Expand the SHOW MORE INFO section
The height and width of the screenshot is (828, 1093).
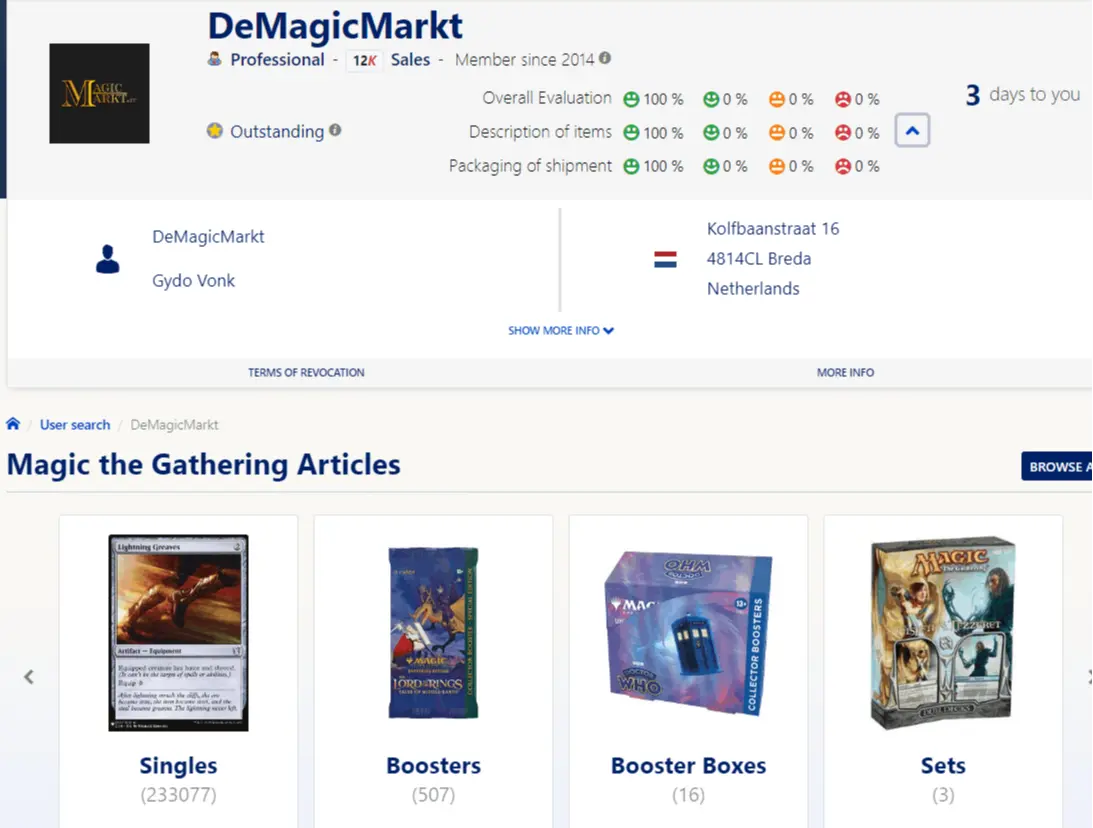[561, 330]
